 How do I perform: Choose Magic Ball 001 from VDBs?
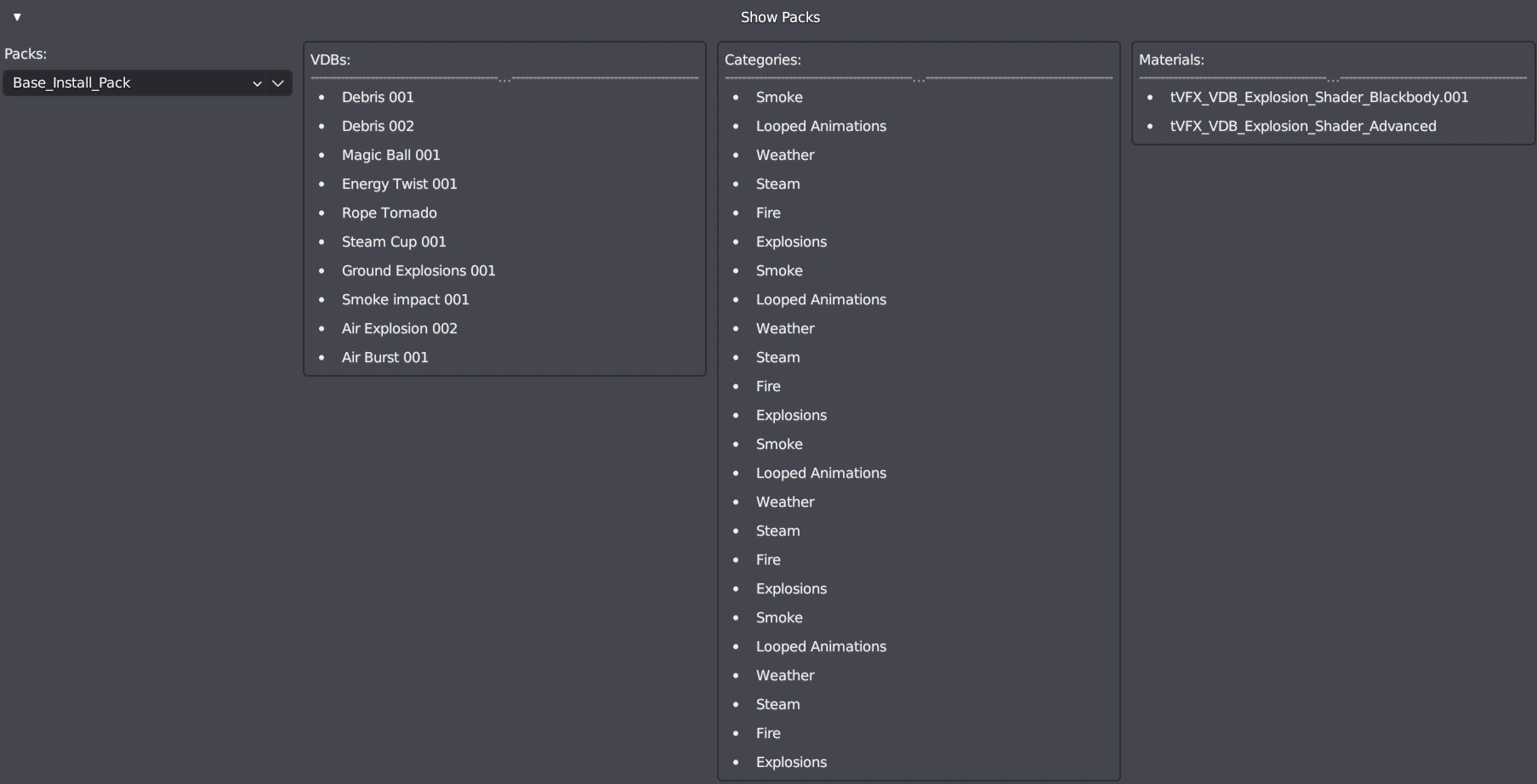coord(390,155)
